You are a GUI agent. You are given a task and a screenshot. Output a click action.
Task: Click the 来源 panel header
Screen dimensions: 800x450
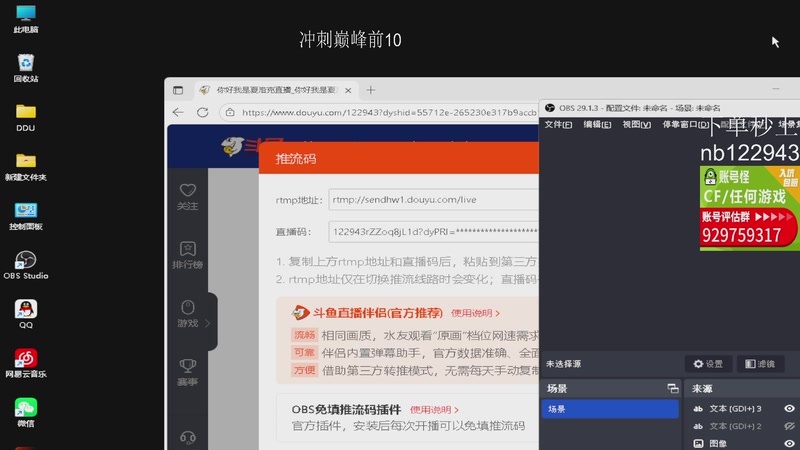pos(702,389)
